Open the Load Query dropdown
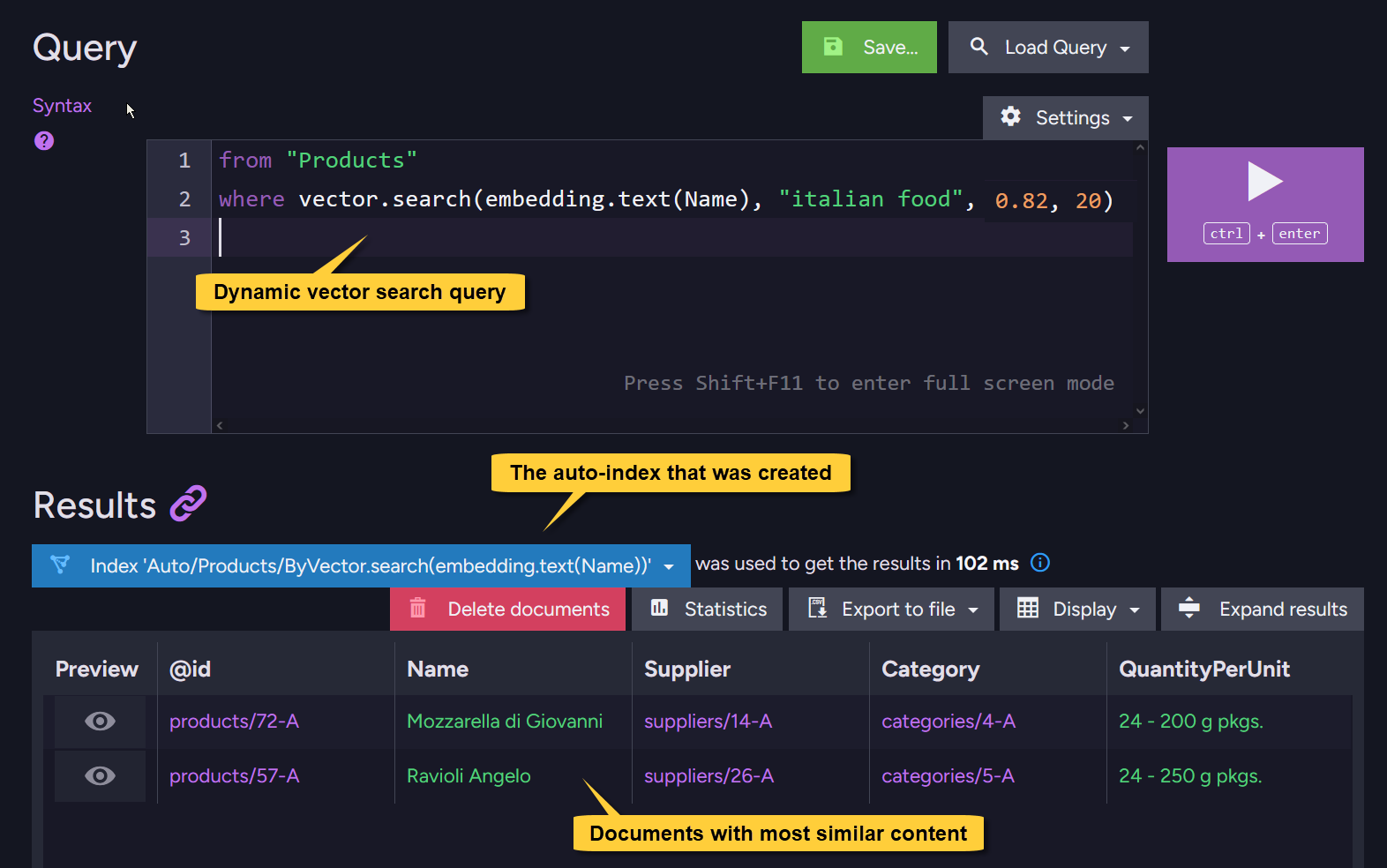1387x868 pixels. pos(1048,47)
